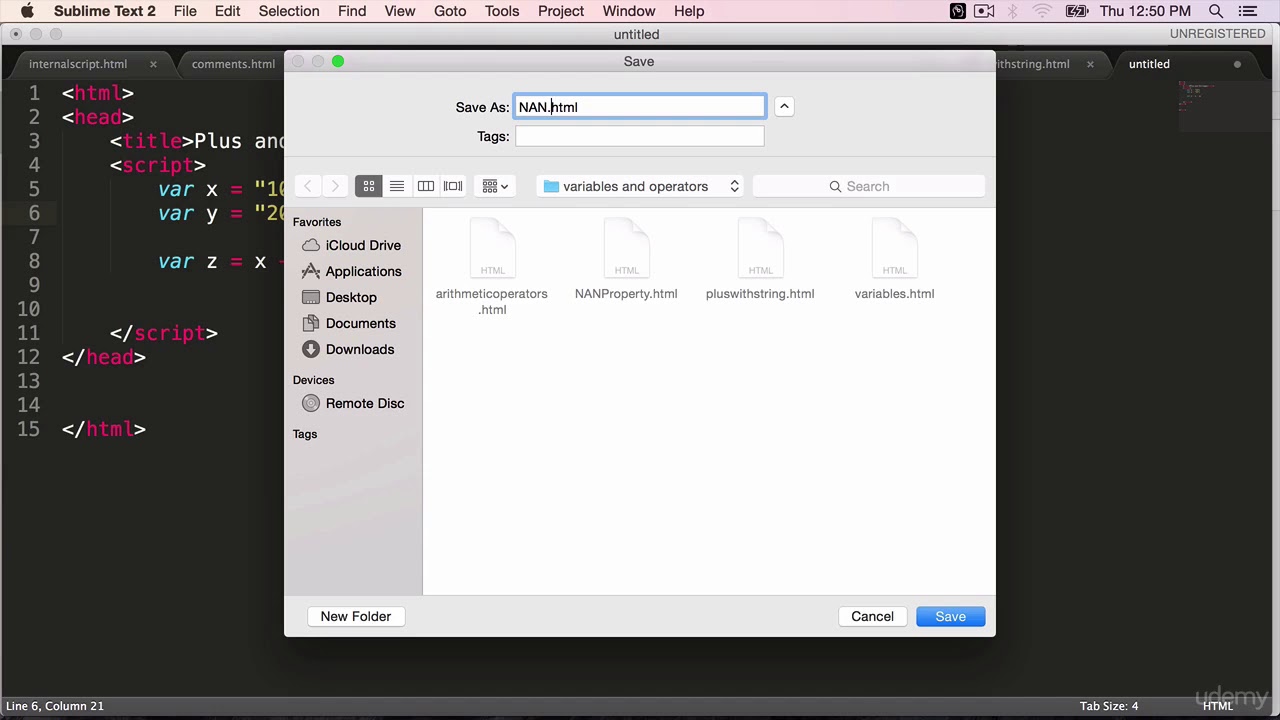Open the Find menu
The image size is (1280, 720).
point(352,11)
